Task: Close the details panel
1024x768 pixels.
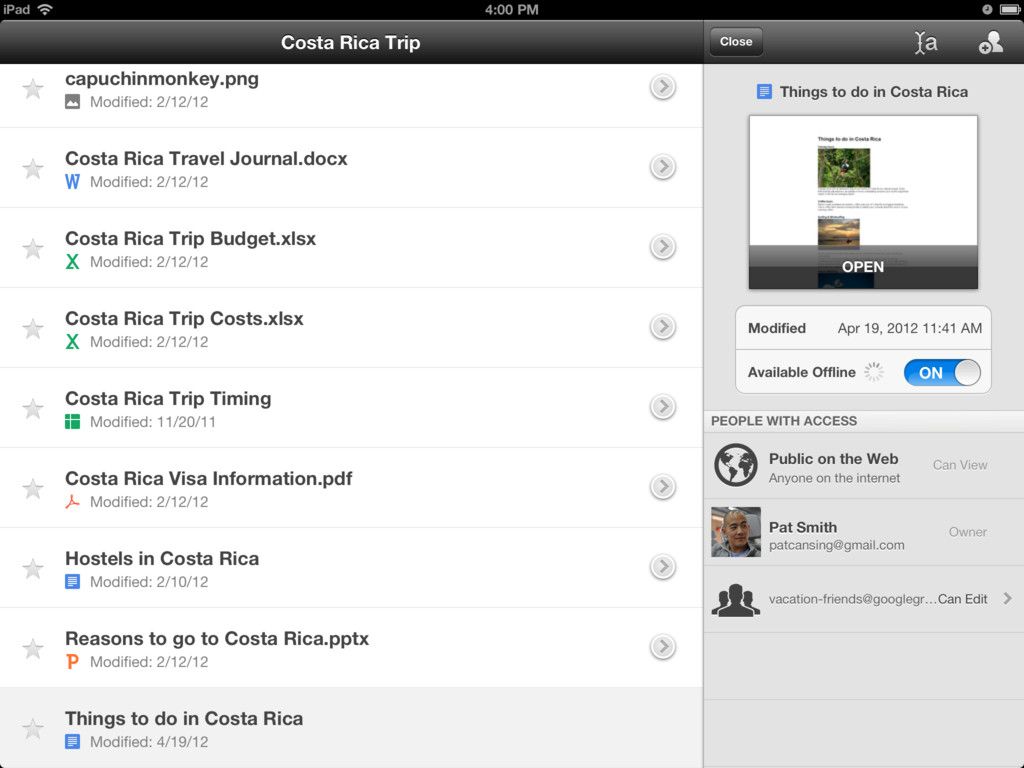Action: click(736, 42)
